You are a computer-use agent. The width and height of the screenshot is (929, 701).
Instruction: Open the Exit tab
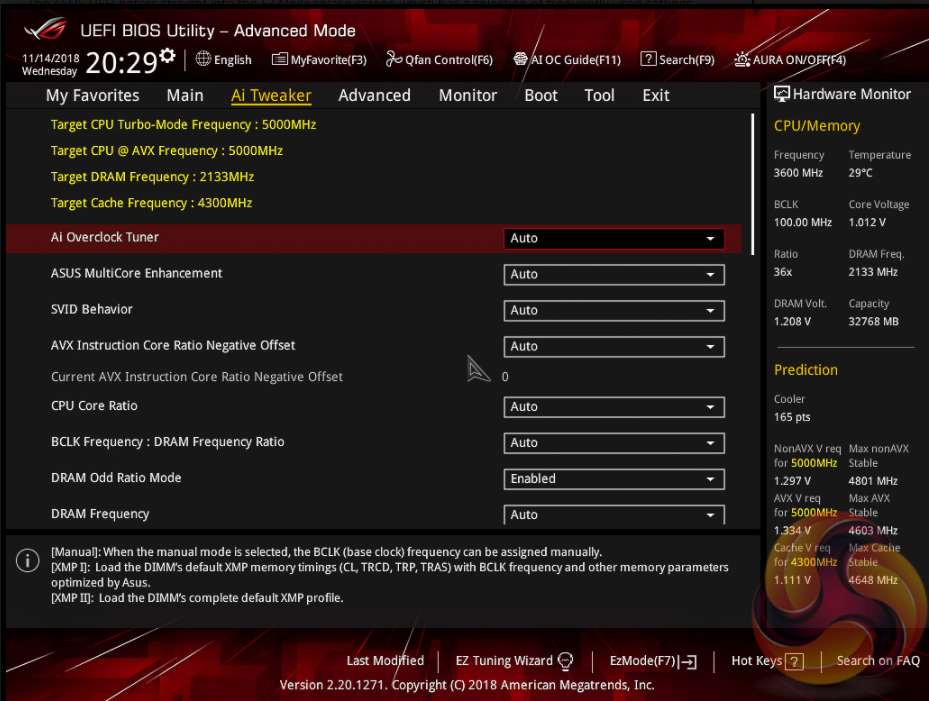pyautogui.click(x=656, y=95)
